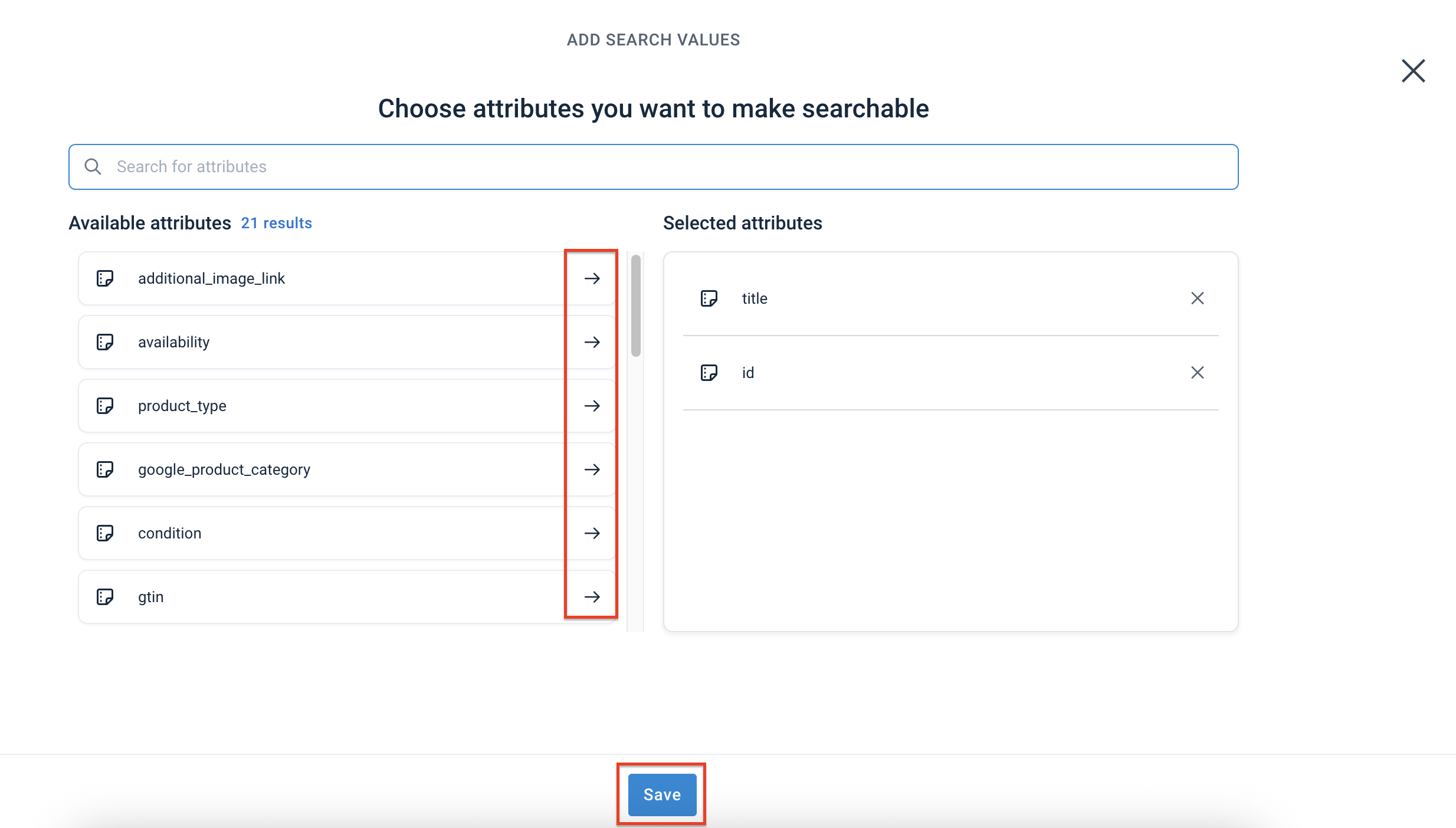Add google_product_category using its arrow button
This screenshot has width=1456, height=828.
(591, 469)
